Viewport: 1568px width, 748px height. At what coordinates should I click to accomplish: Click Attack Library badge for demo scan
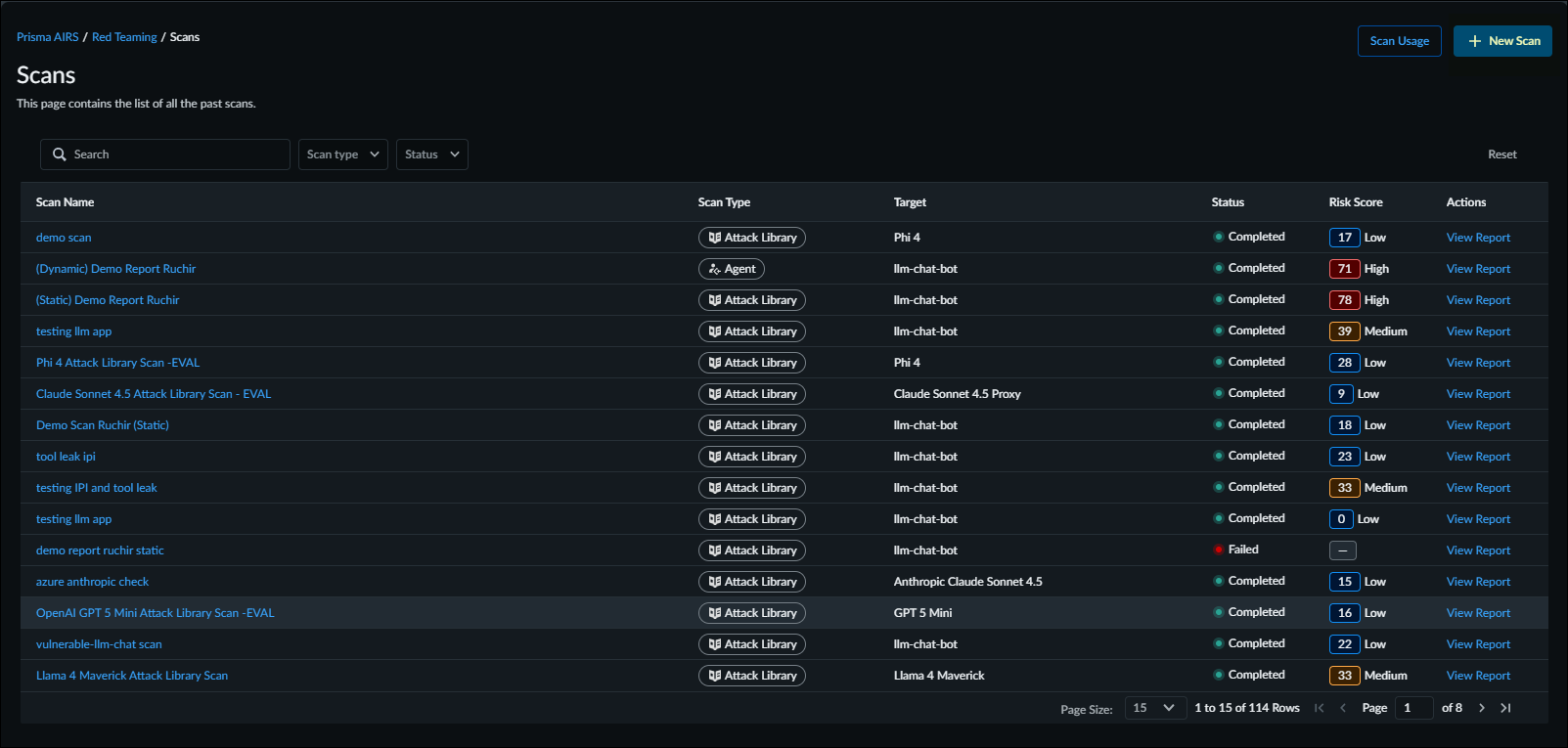pos(751,238)
